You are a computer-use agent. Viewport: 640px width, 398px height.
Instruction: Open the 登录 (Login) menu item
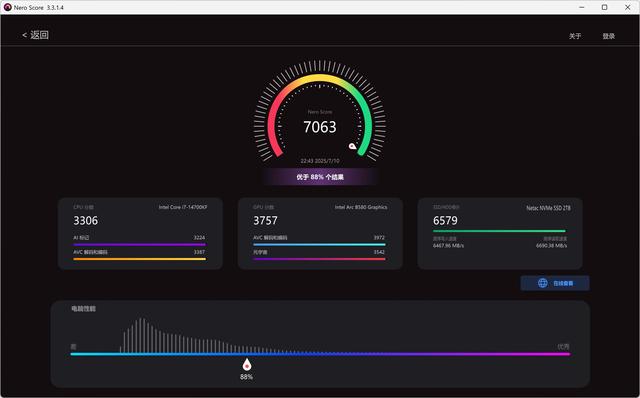coord(609,36)
